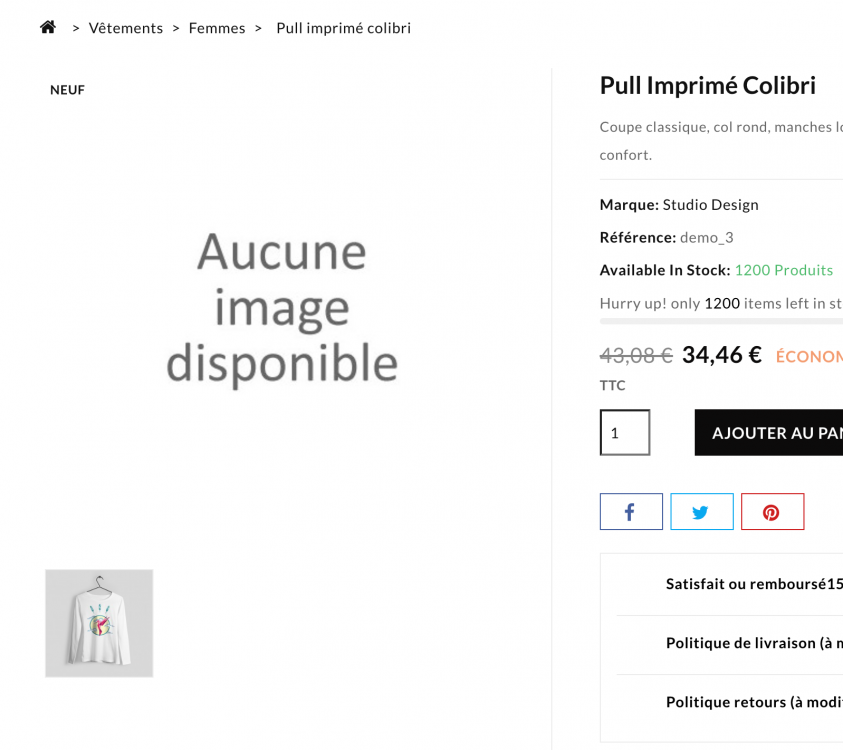843x750 pixels.
Task: Navigate to the Femmes category
Action: click(x=217, y=28)
